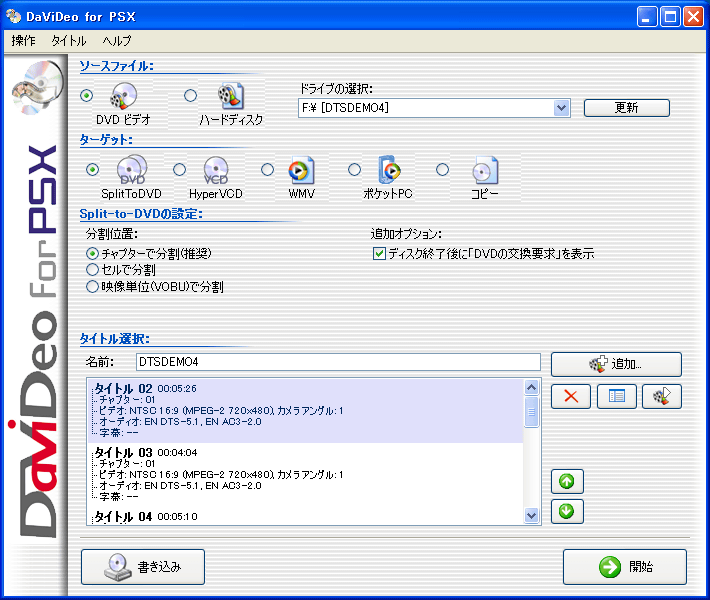Select ポケットPC target radio button

pyautogui.click(x=355, y=170)
